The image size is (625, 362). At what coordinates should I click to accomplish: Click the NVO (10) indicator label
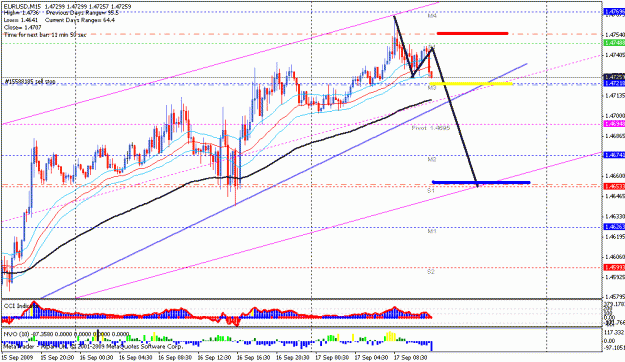[66, 334]
